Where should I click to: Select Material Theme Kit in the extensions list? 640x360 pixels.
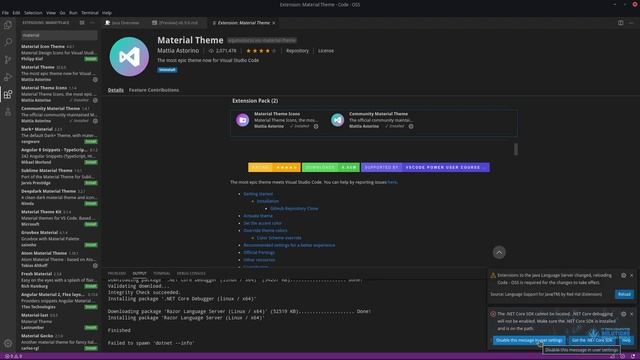59,218
